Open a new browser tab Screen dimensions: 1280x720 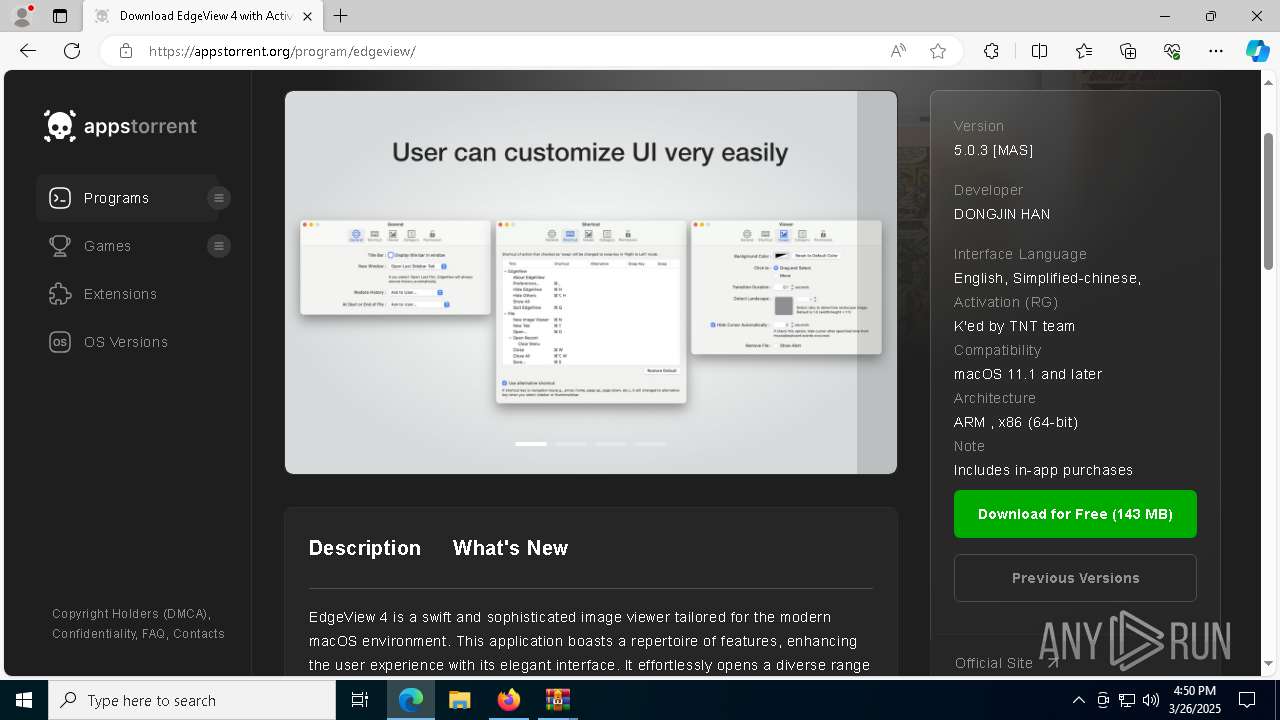click(341, 16)
